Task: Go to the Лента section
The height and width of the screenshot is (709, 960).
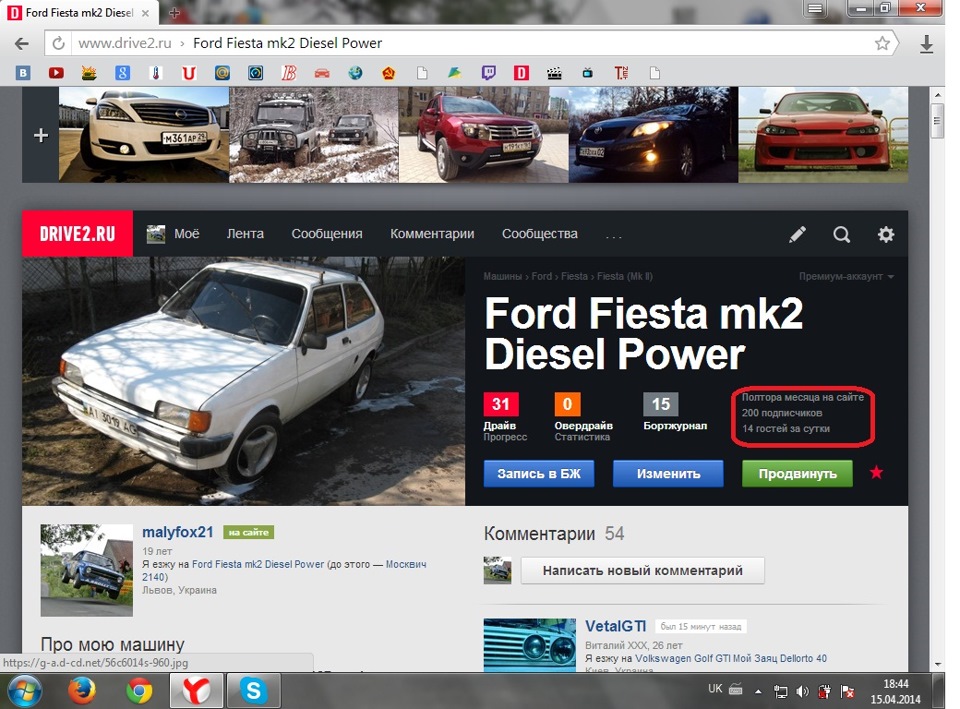Action: click(245, 234)
